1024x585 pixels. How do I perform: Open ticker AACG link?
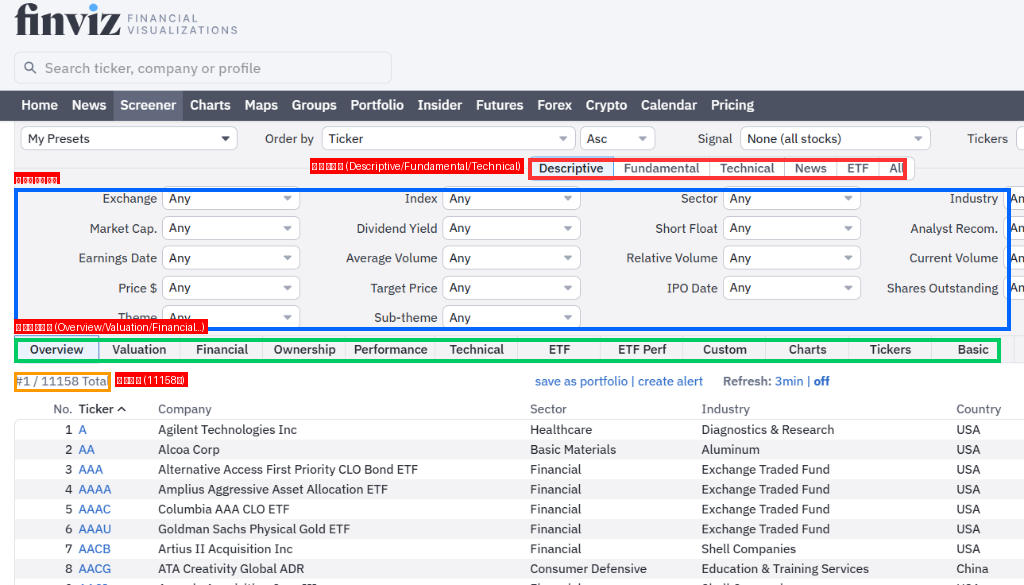95,569
